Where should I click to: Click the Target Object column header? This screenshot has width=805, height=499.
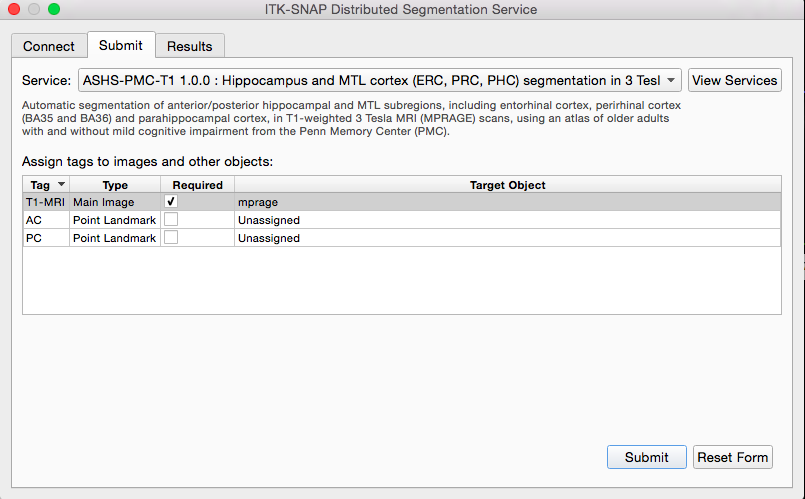tap(508, 185)
